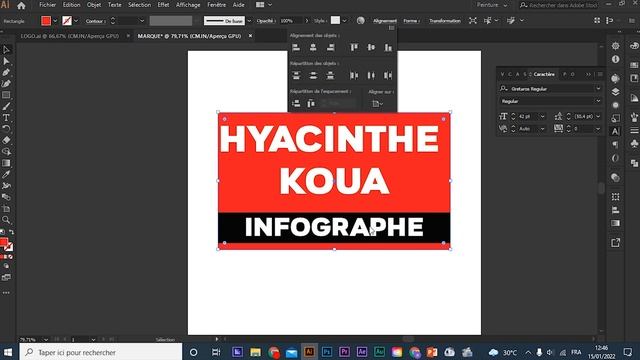Image resolution: width=640 pixels, height=360 pixels.
Task: Select the Direct Selection tool
Action: [x=6, y=61]
